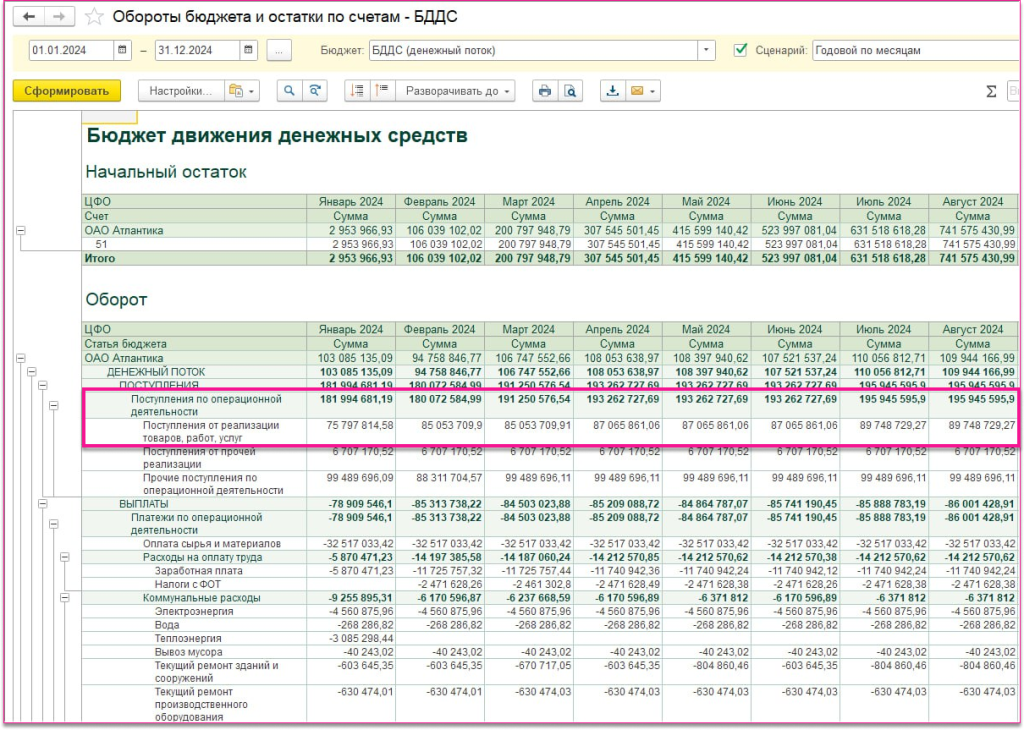This screenshot has height=730, width=1024.
Task: Collapse Поступления по операционной деятельности group
Action: [x=54, y=405]
